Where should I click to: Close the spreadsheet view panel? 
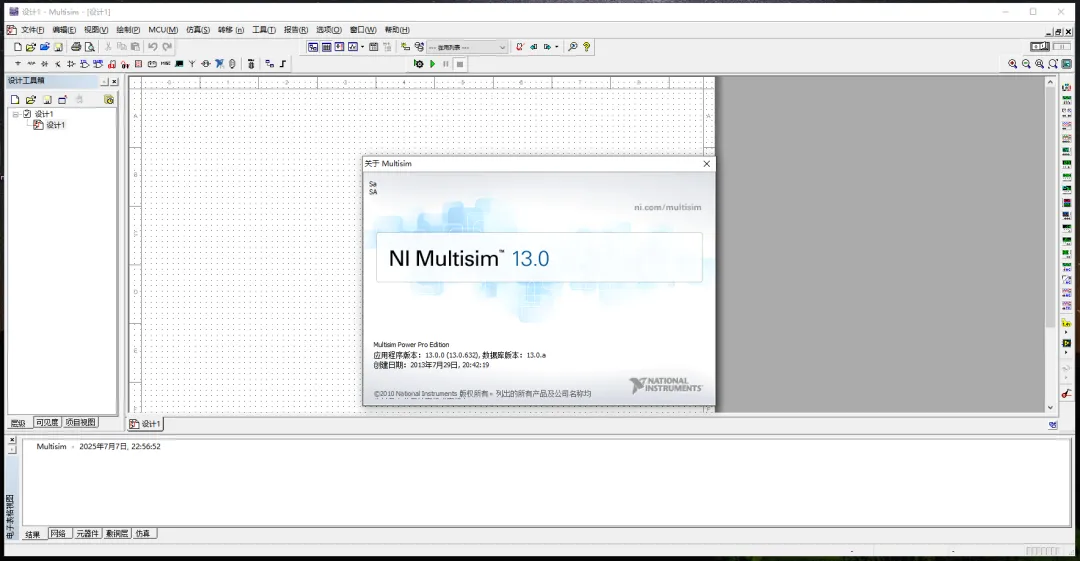click(12, 440)
